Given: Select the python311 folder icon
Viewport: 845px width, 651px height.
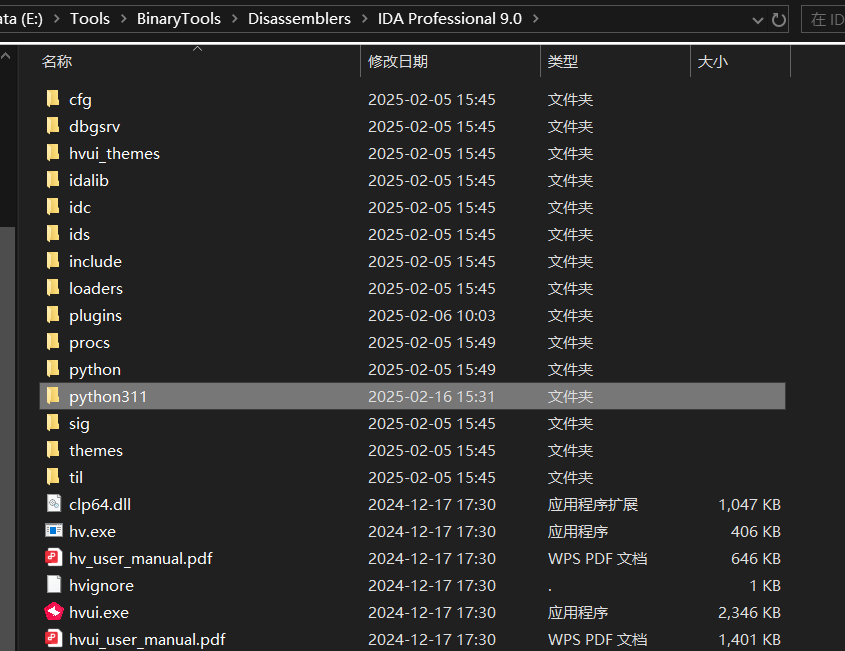Looking at the screenshot, I should [53, 396].
